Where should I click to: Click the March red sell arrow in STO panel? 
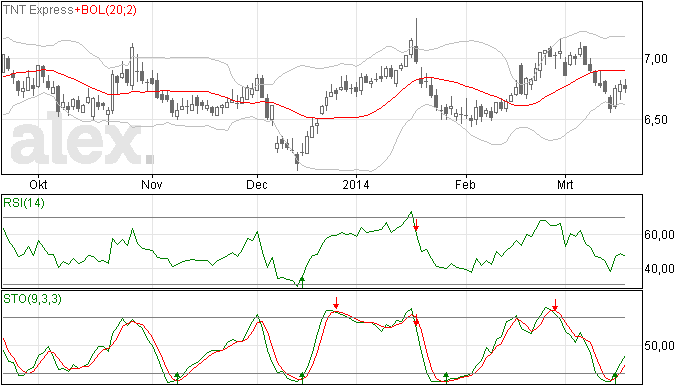tap(555, 305)
